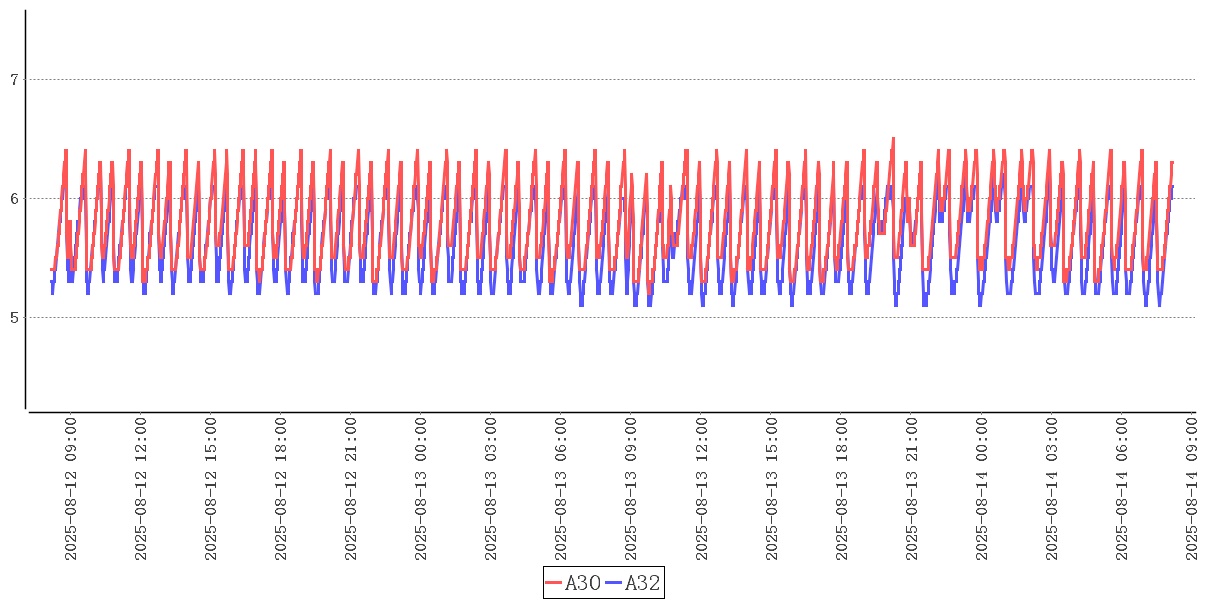Select the 2025-08-14 09:00 time label

[x=1192, y=489]
